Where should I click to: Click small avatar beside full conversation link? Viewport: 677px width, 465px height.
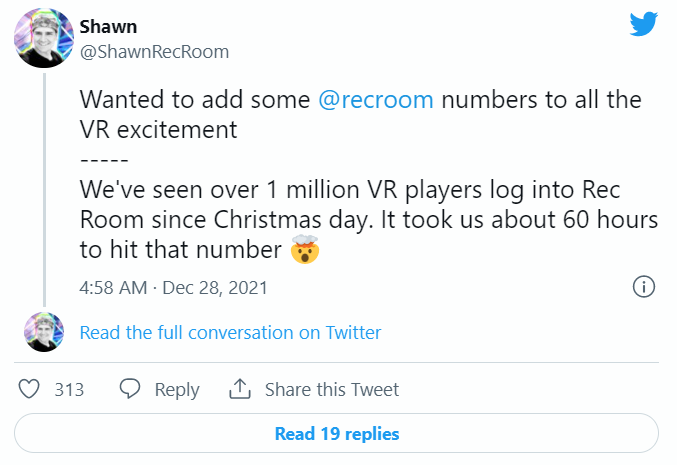(43, 332)
